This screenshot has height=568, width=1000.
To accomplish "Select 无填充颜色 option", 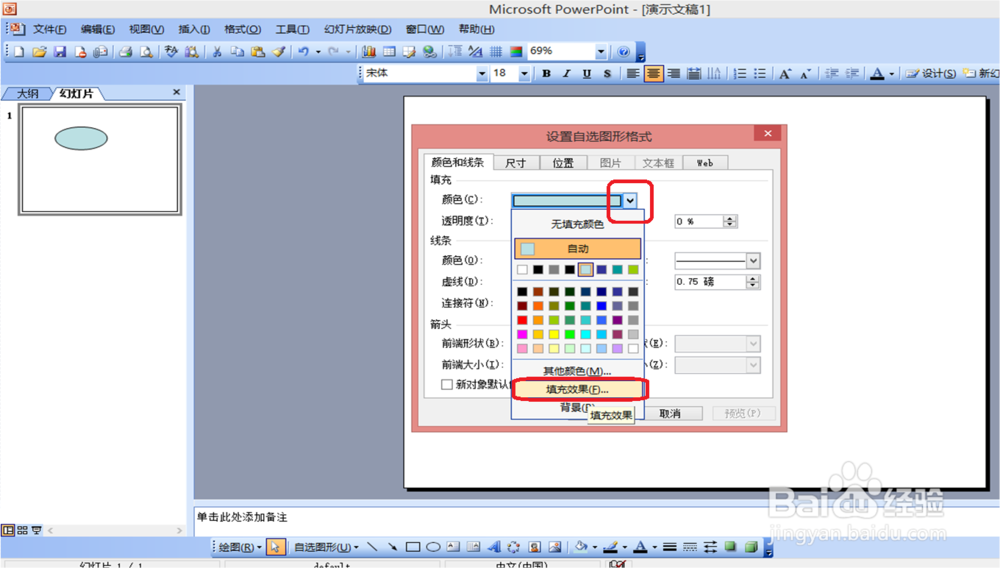I will point(578,224).
